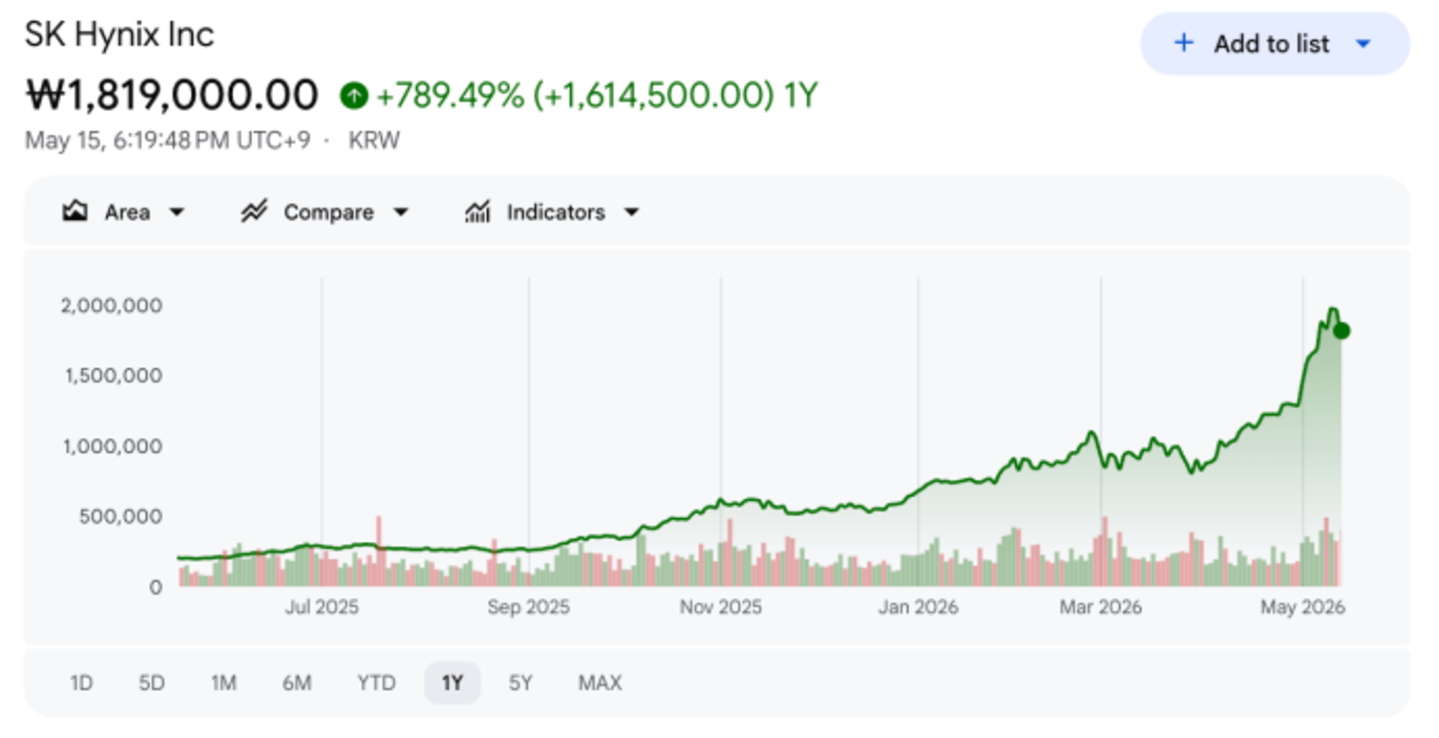Expand the Compare dropdown arrow
The width and height of the screenshot is (1439, 738).
(x=401, y=213)
